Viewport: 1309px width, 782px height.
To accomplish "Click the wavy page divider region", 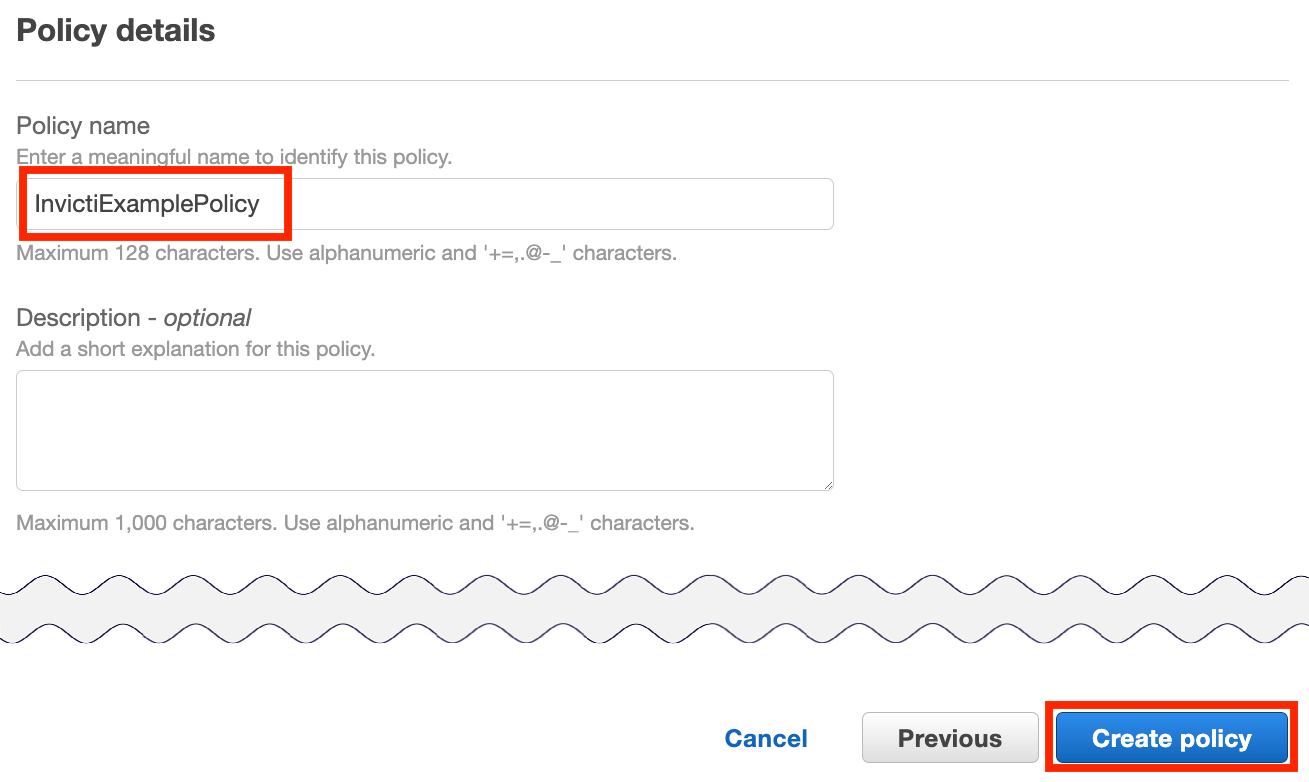I will tap(654, 603).
